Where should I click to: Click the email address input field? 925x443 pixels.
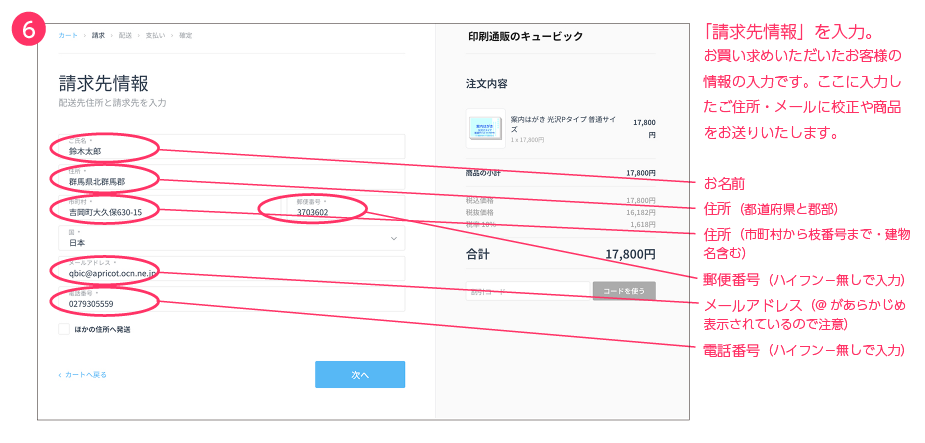click(x=230, y=268)
